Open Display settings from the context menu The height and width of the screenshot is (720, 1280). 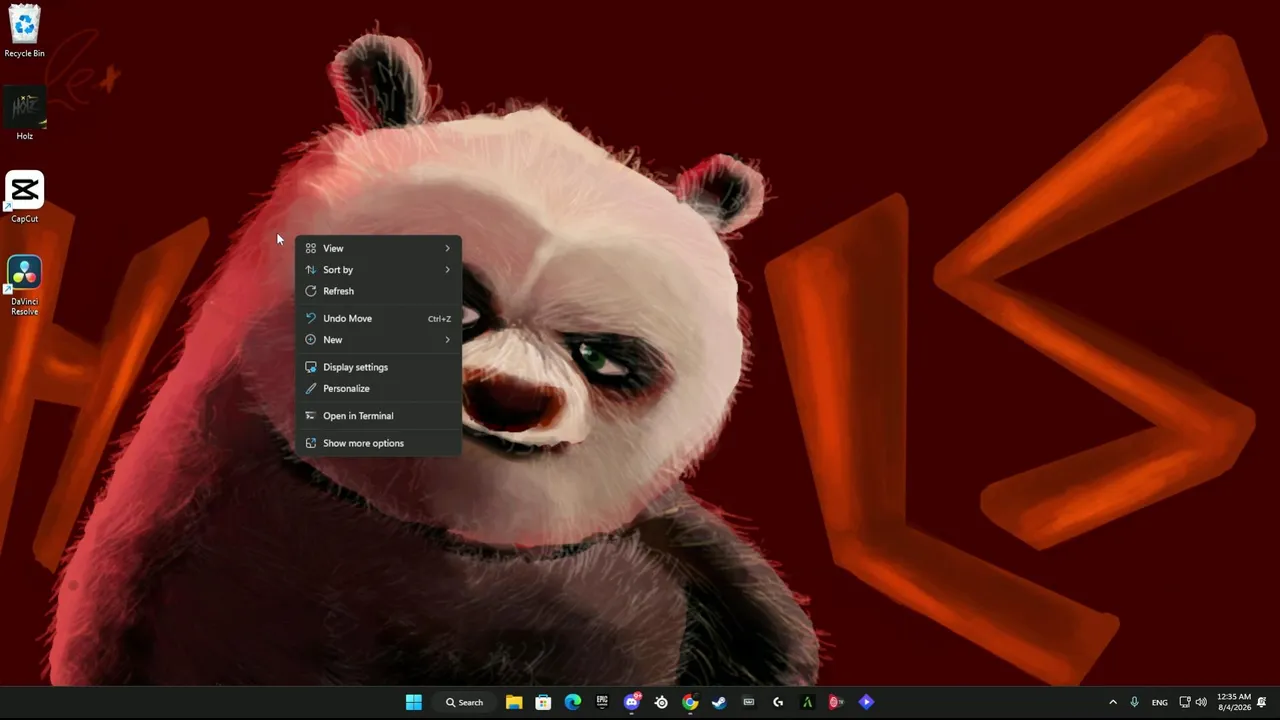pos(378,367)
